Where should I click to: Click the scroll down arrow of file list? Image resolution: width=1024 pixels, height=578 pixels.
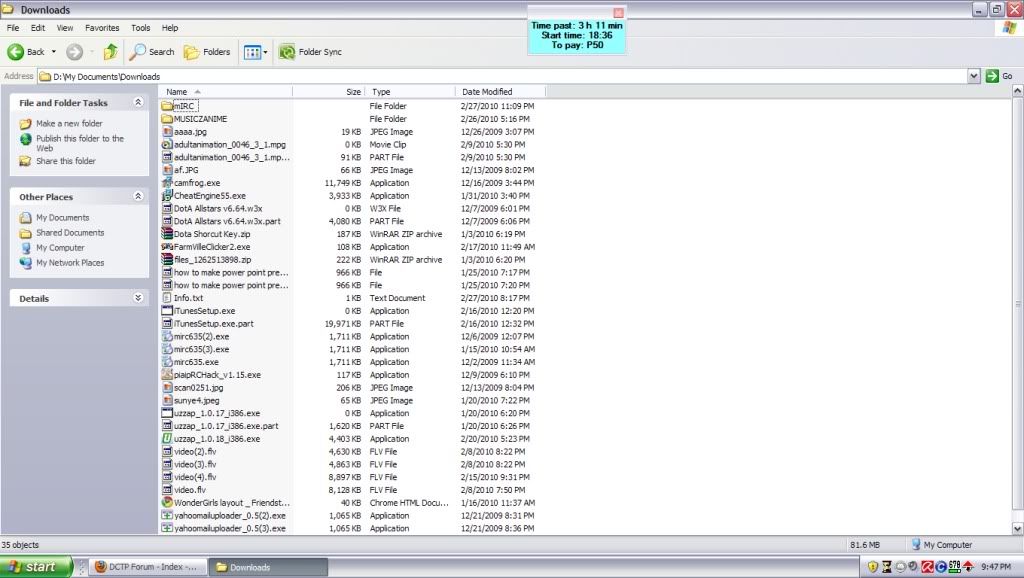click(x=1017, y=528)
